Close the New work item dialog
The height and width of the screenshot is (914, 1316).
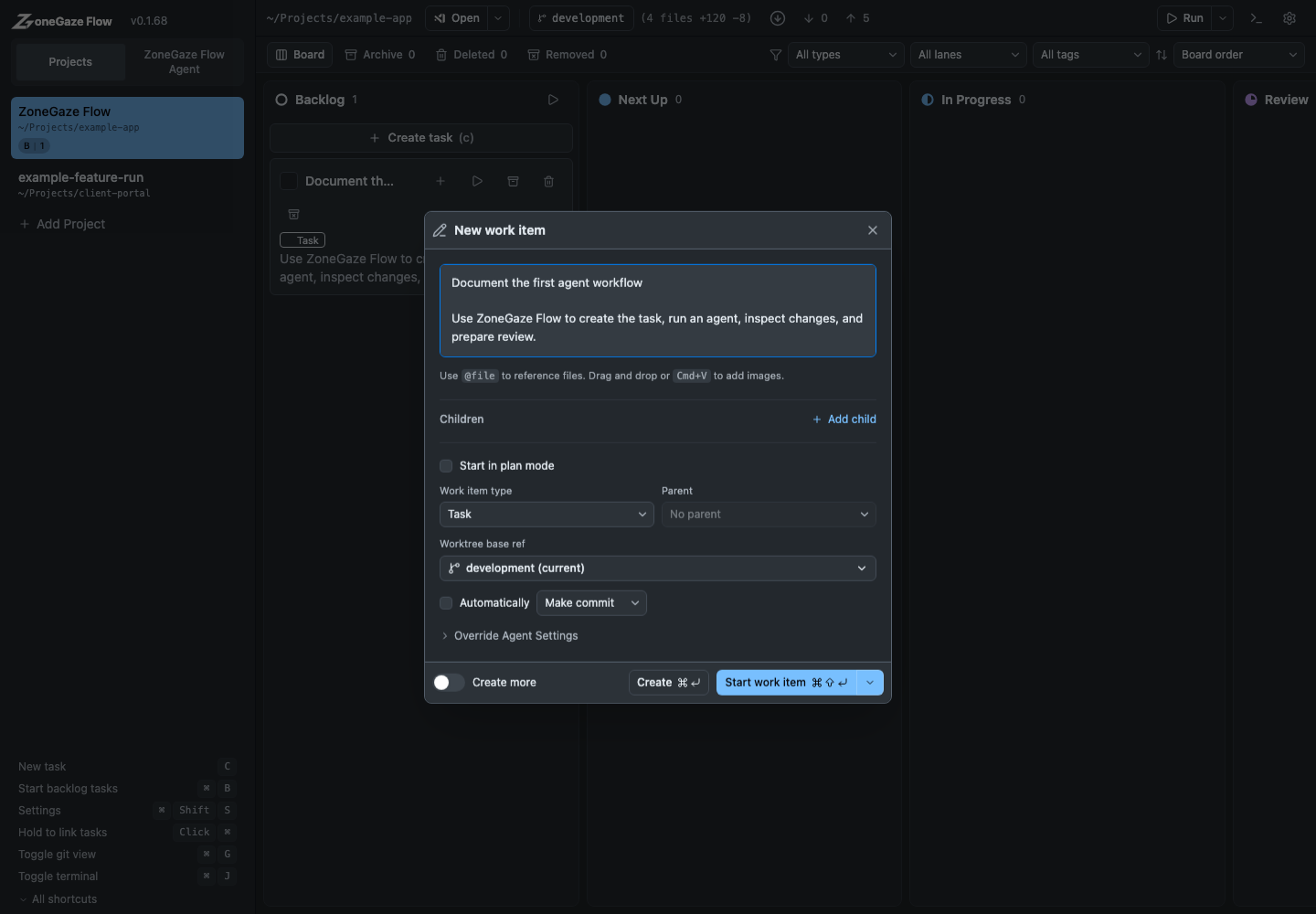873,230
